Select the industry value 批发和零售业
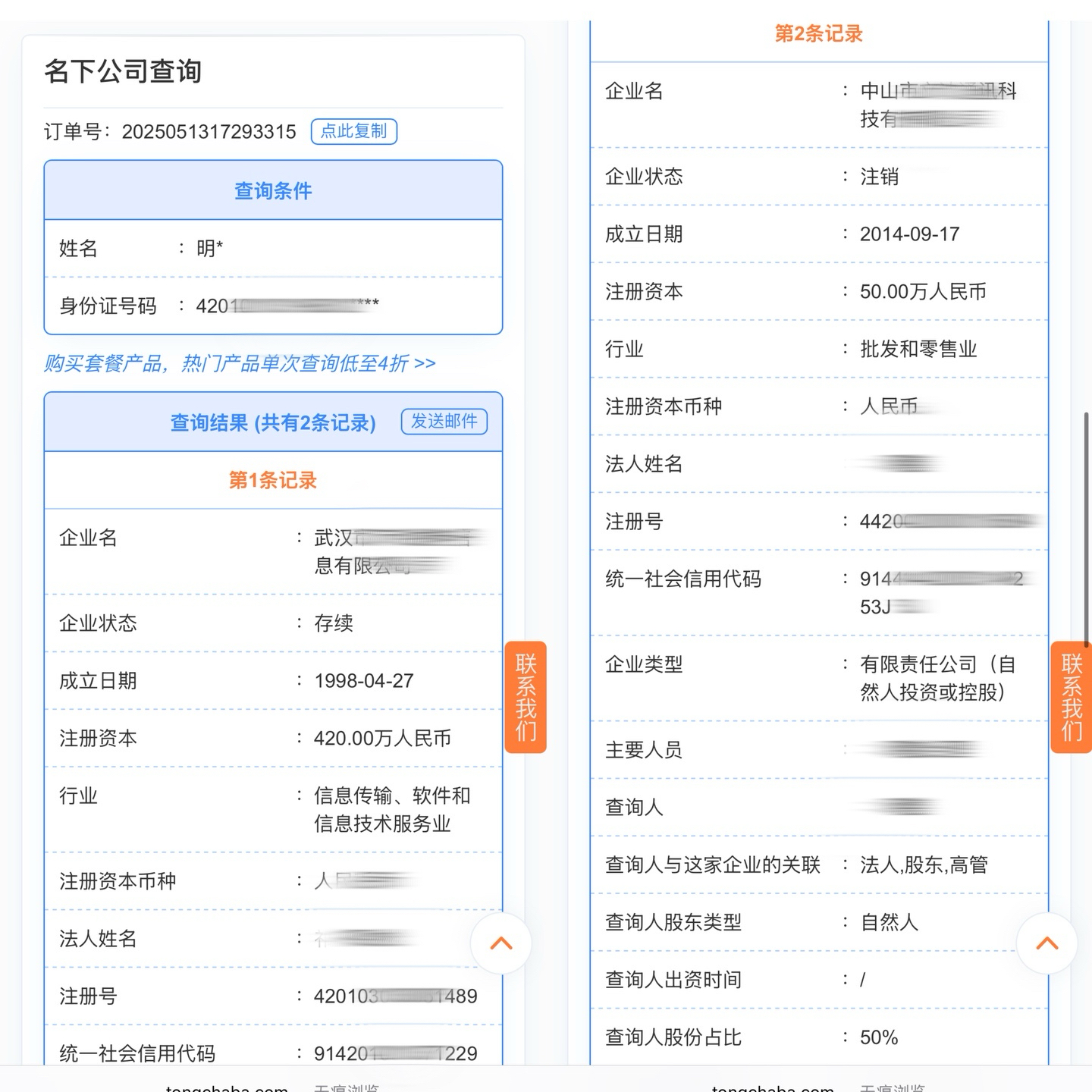This screenshot has width=1092, height=1092. pos(919,350)
